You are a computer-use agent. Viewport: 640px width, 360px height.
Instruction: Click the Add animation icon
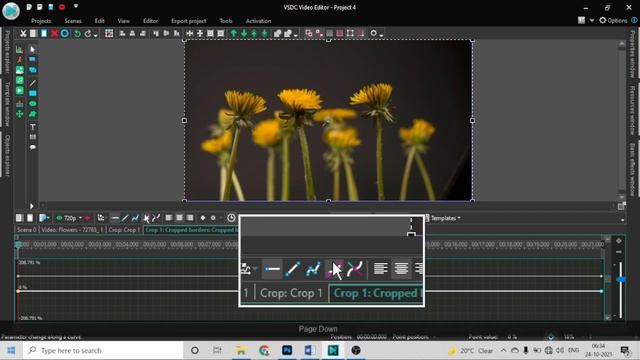coord(19,60)
